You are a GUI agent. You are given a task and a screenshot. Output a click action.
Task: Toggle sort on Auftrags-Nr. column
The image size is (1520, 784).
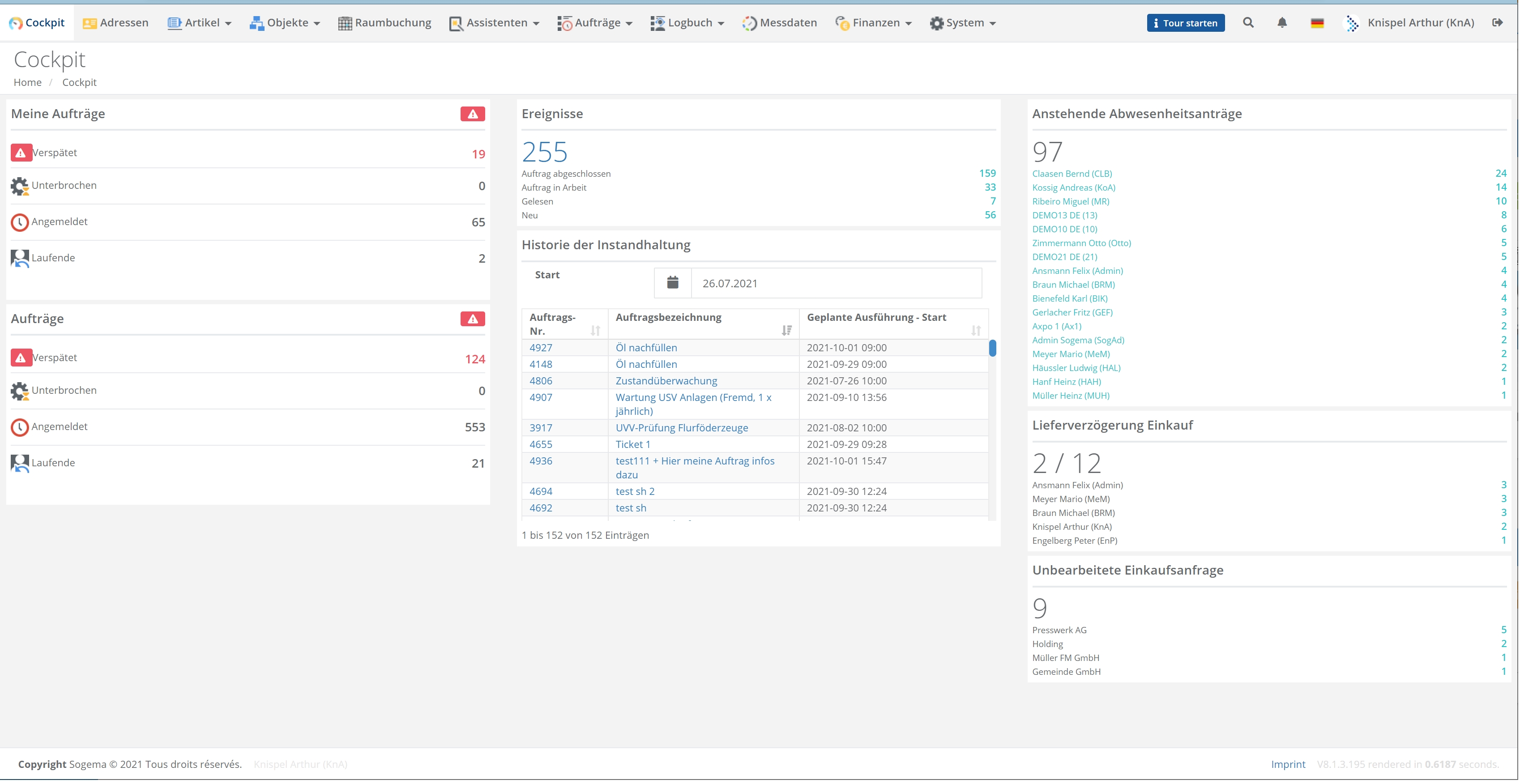point(595,331)
